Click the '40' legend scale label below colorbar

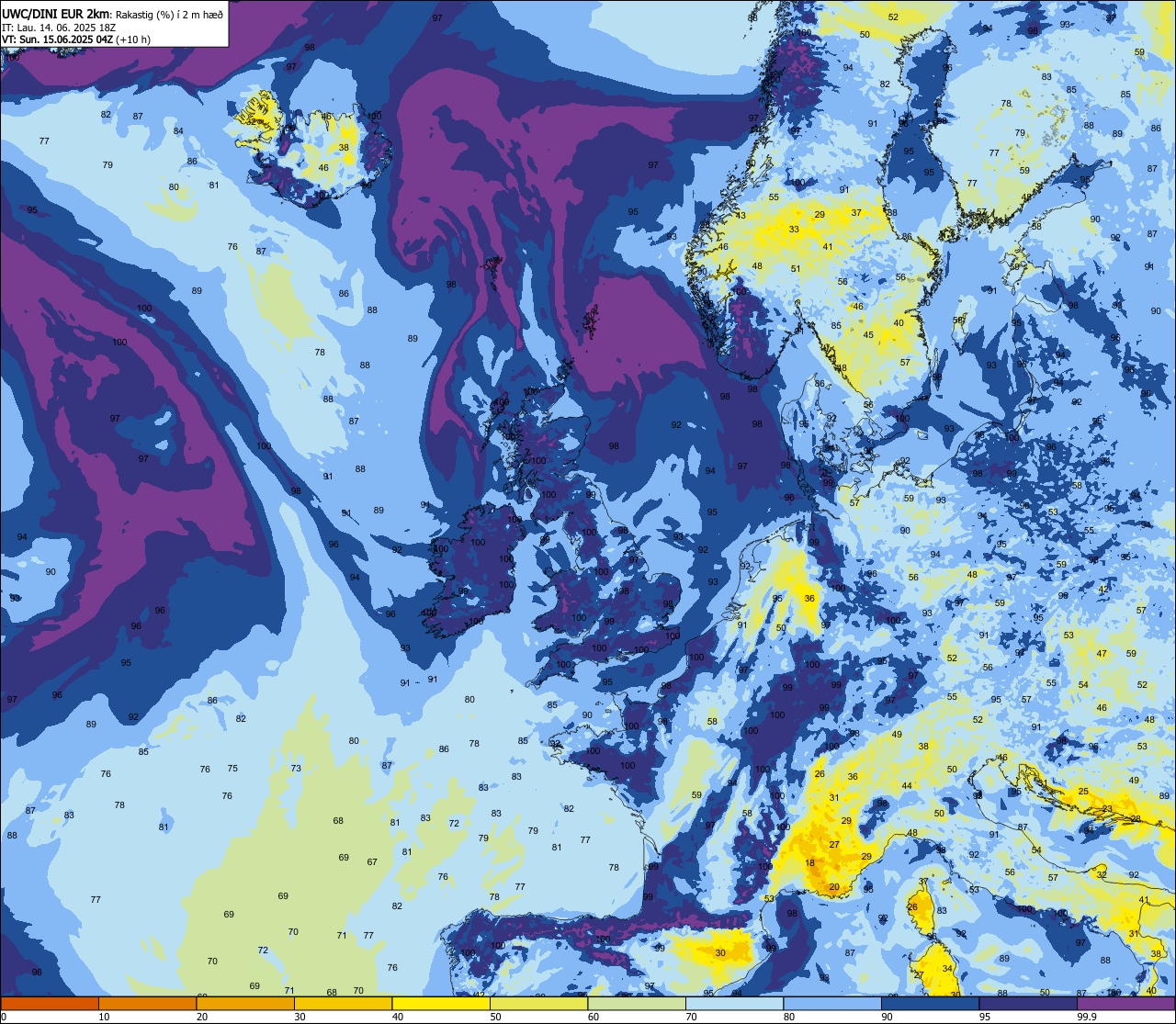(x=399, y=1017)
